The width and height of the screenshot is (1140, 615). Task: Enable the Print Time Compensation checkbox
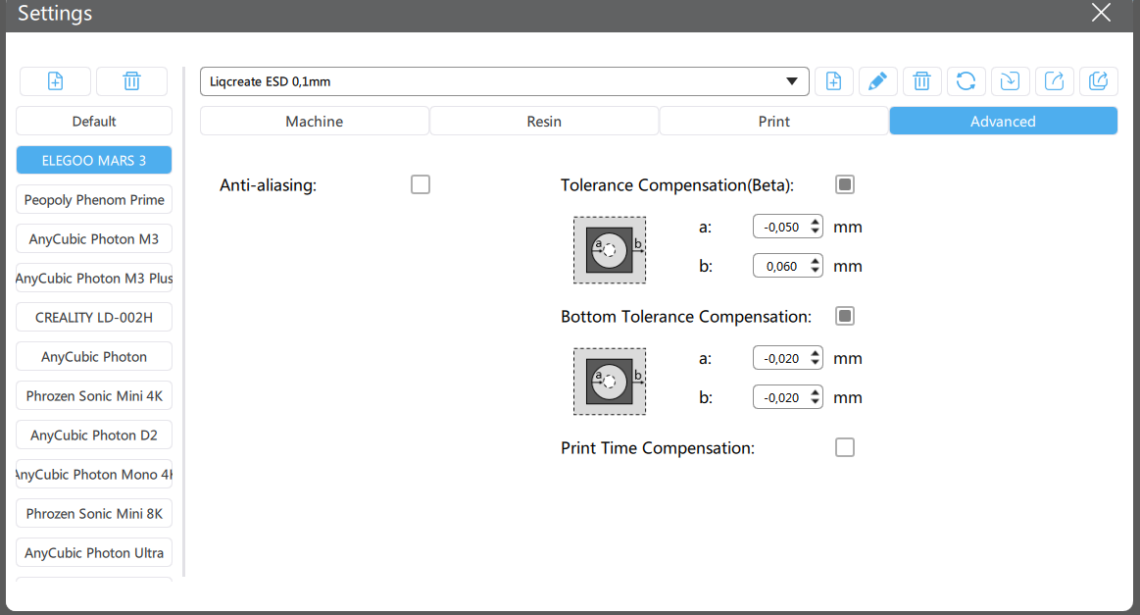tap(845, 448)
